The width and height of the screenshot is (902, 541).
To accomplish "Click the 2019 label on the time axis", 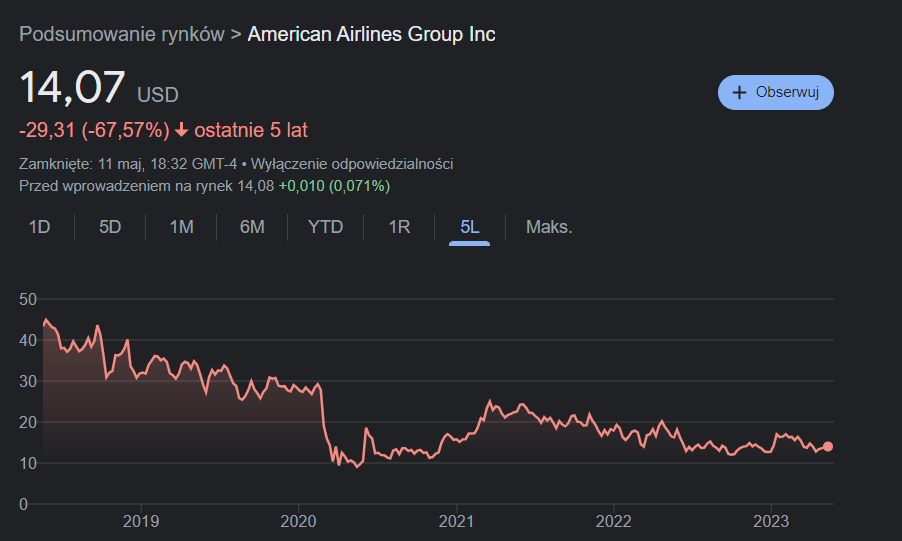I will tap(141, 521).
